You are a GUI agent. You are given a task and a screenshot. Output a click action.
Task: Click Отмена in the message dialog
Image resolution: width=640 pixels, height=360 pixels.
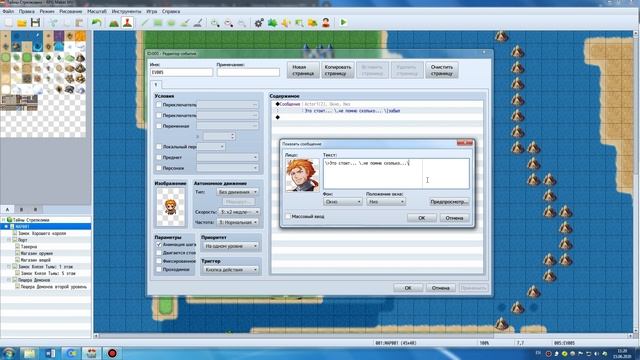(454, 218)
